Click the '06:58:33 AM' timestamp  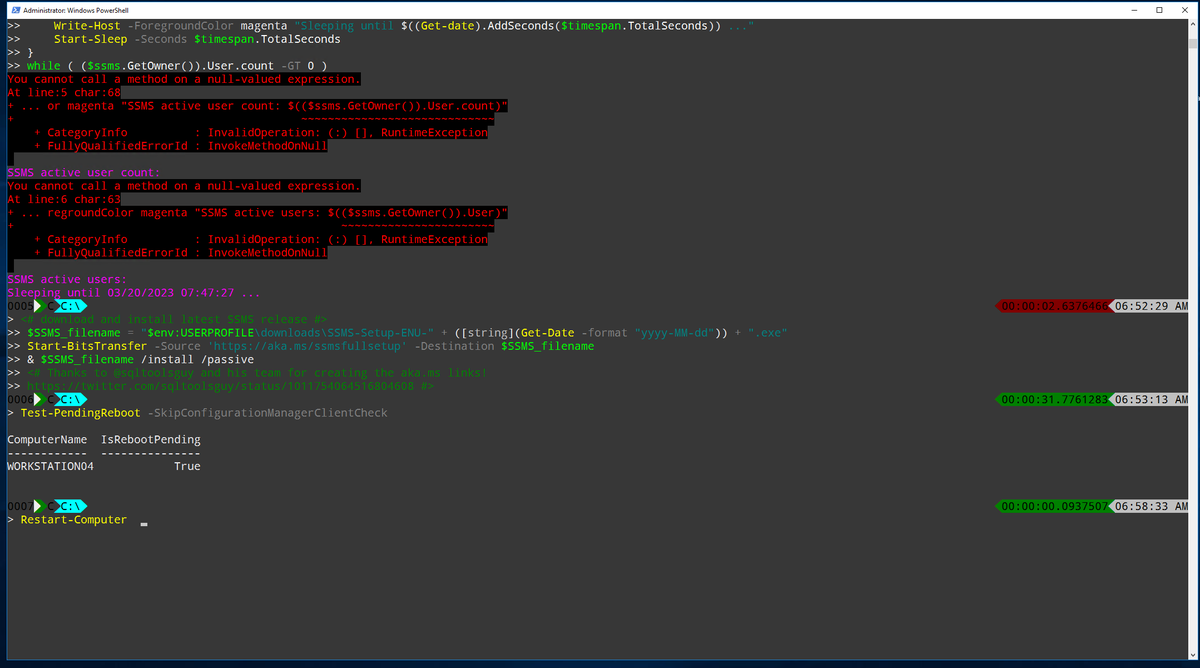(1150, 507)
